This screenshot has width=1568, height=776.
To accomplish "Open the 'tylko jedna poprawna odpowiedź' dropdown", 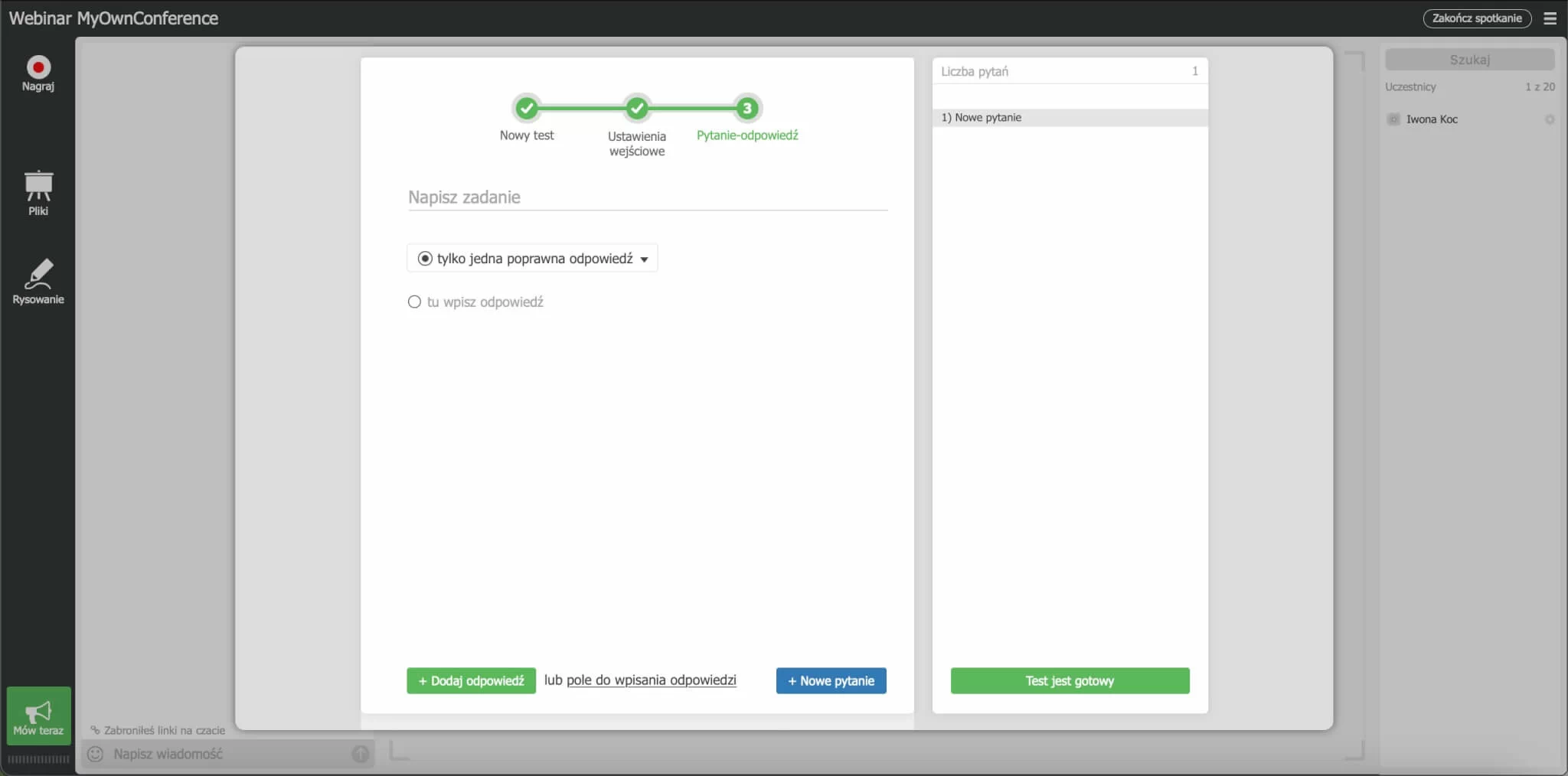I will pyautogui.click(x=645, y=258).
